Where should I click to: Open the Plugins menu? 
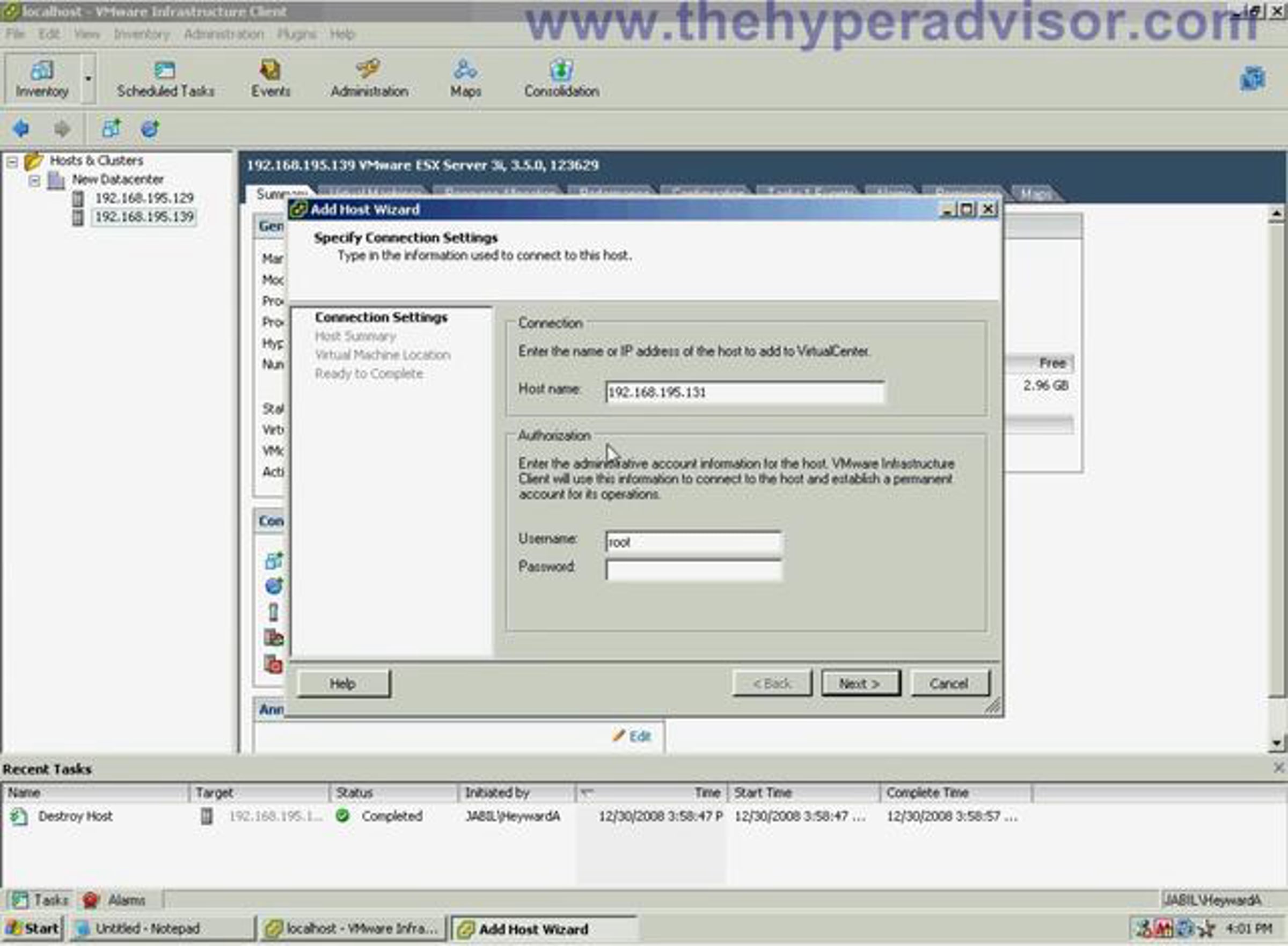click(x=297, y=34)
